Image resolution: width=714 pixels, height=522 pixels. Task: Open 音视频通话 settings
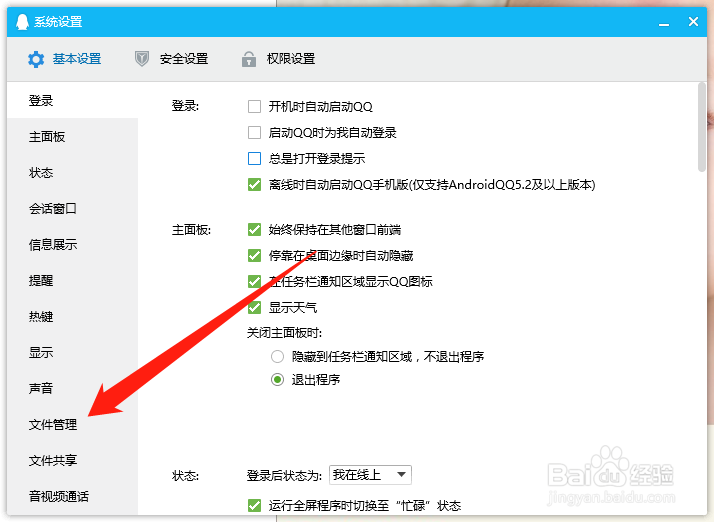pos(72,496)
